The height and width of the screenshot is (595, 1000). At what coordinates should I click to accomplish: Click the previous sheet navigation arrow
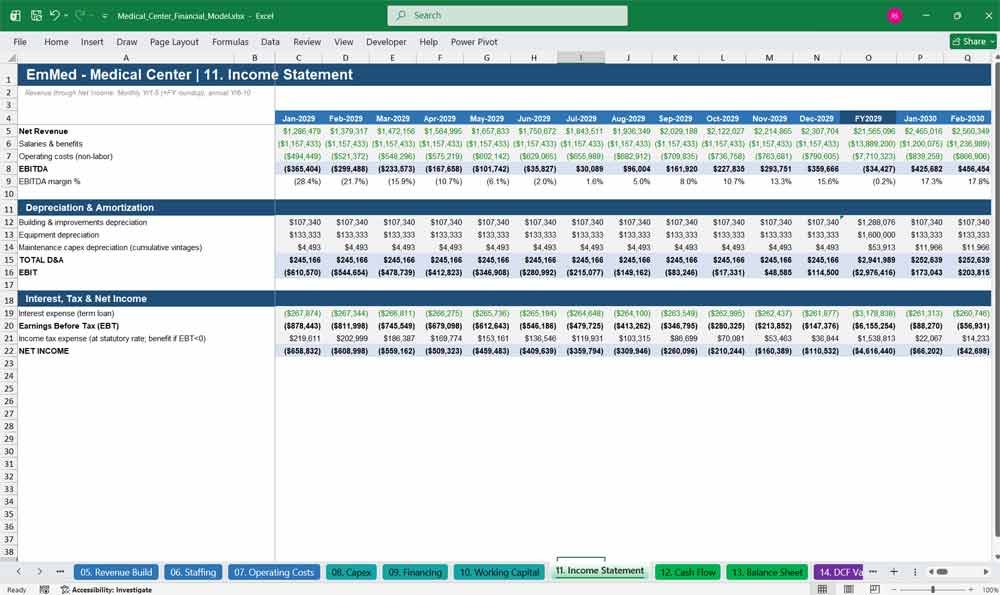pos(19,571)
